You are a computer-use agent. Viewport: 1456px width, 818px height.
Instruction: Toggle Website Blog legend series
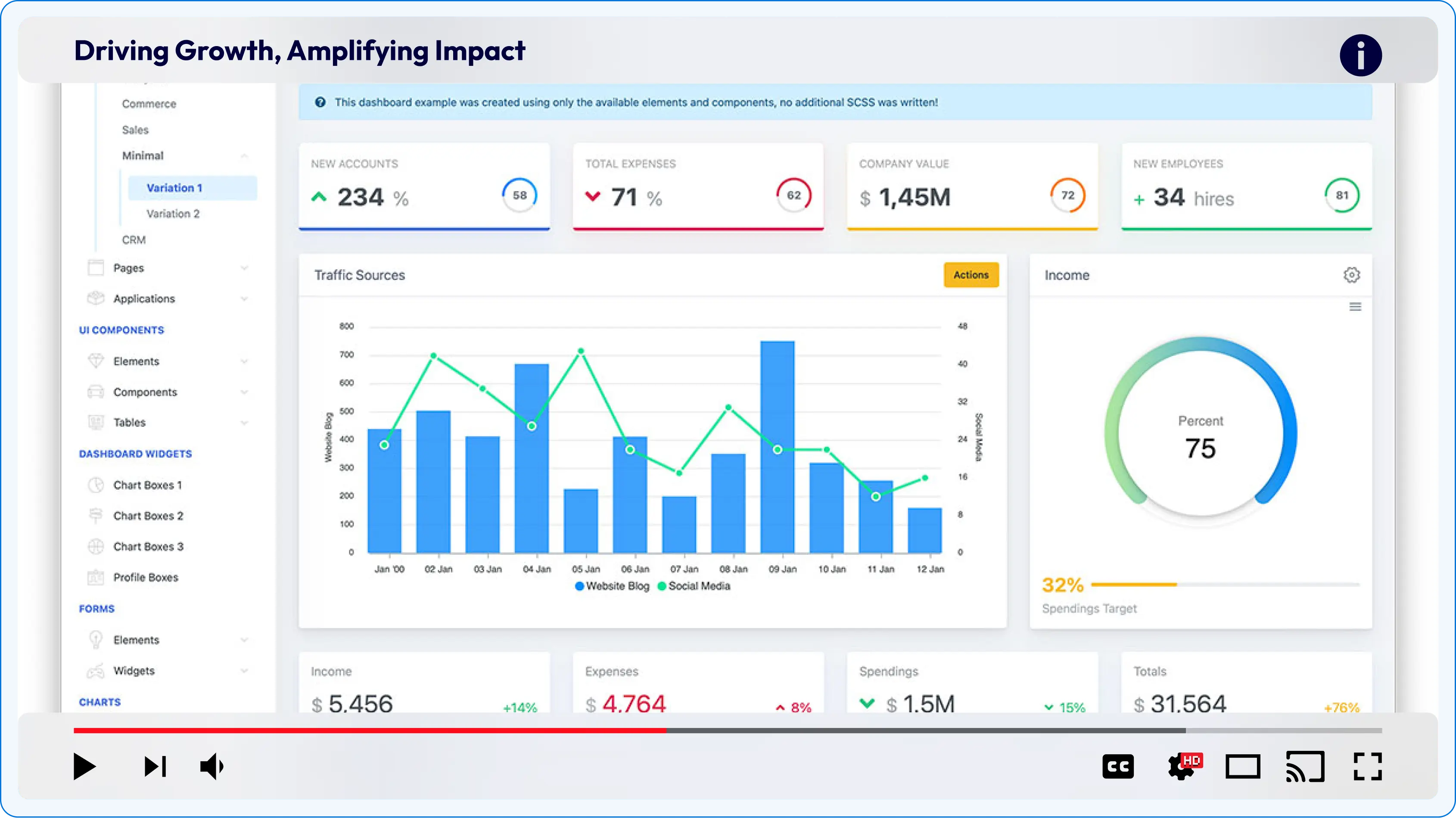click(x=612, y=586)
